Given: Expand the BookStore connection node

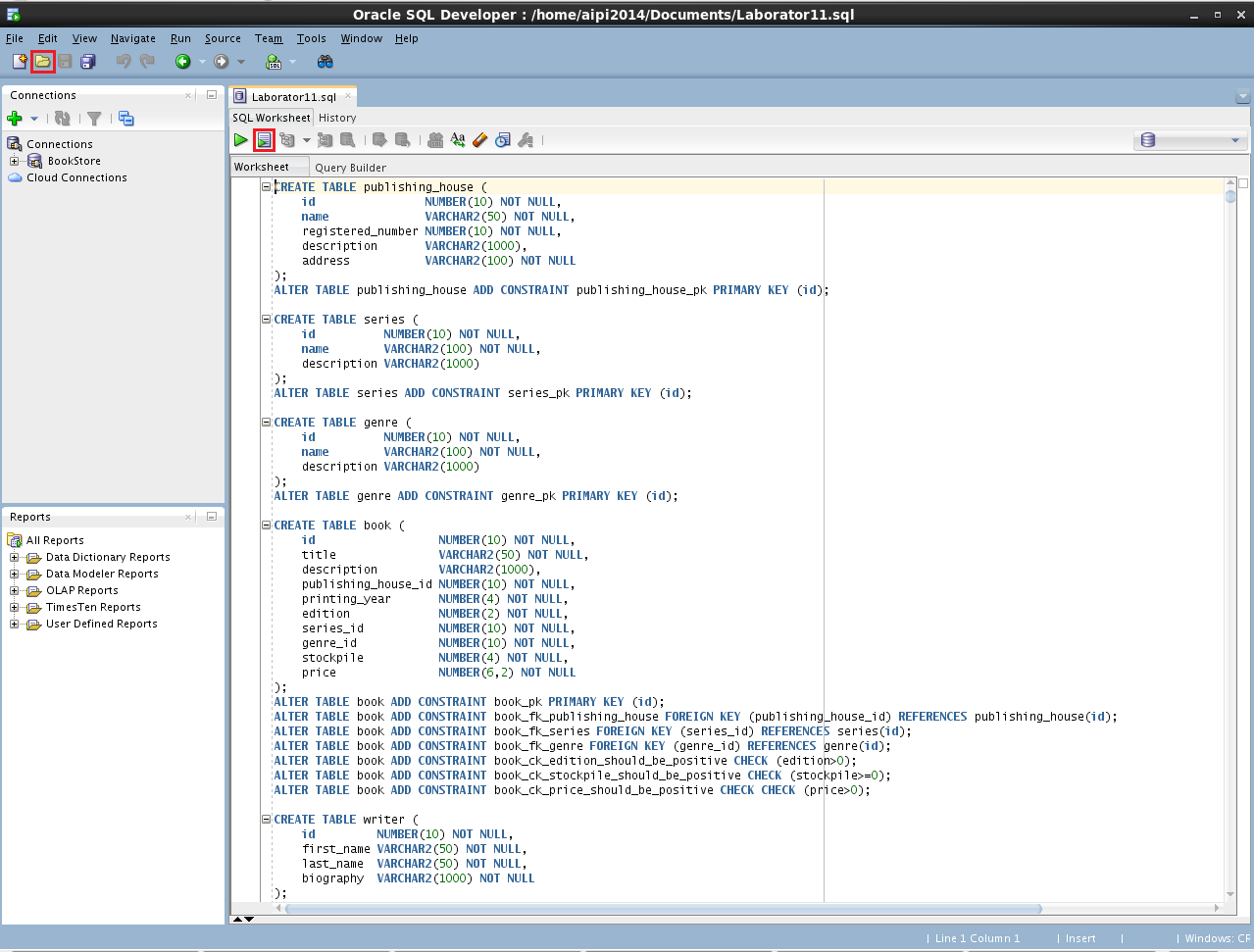Looking at the screenshot, I should [15, 161].
